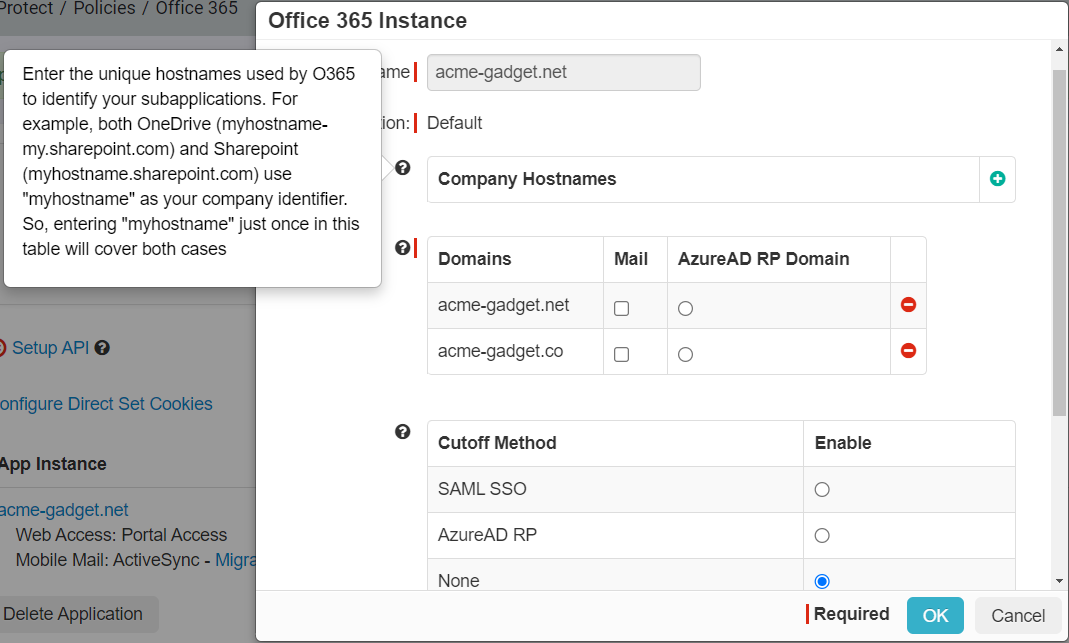This screenshot has height=643, width=1069.
Task: Select AzureAD RP Domain radio for acme-gadget.co
Action: pyautogui.click(x=685, y=354)
